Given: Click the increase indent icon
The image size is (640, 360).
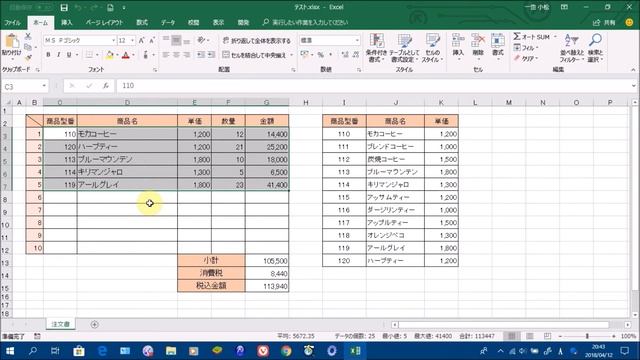Looking at the screenshot, I should pyautogui.click(x=211, y=55).
